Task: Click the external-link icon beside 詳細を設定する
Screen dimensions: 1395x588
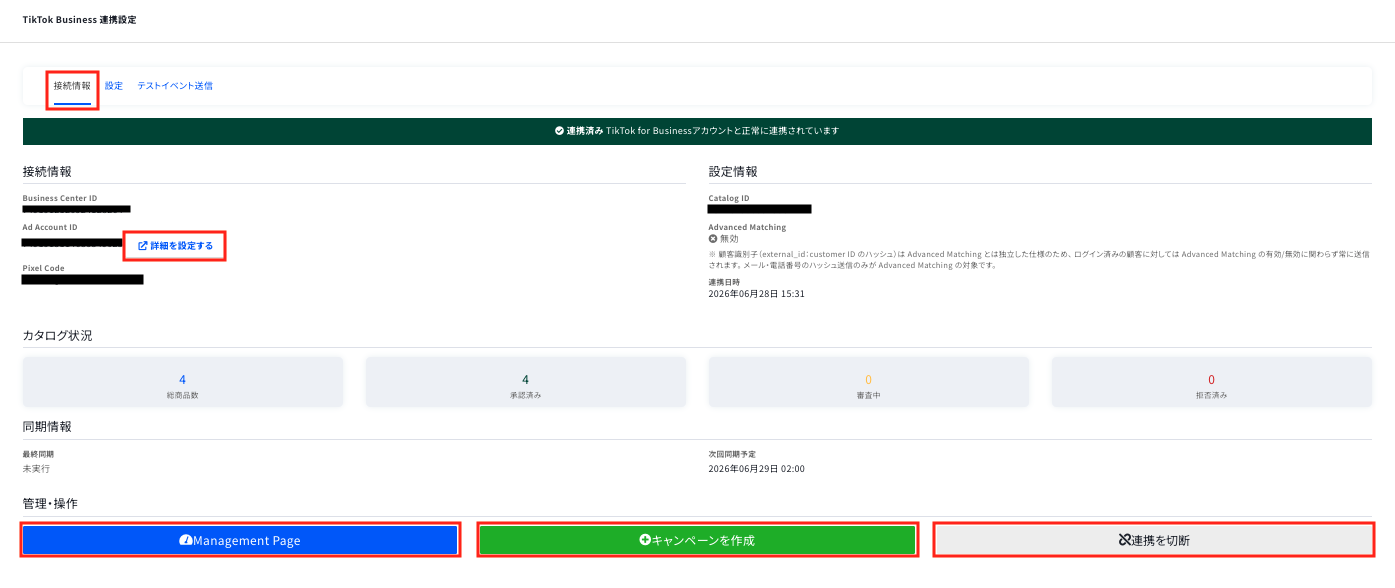Action: coord(143,246)
